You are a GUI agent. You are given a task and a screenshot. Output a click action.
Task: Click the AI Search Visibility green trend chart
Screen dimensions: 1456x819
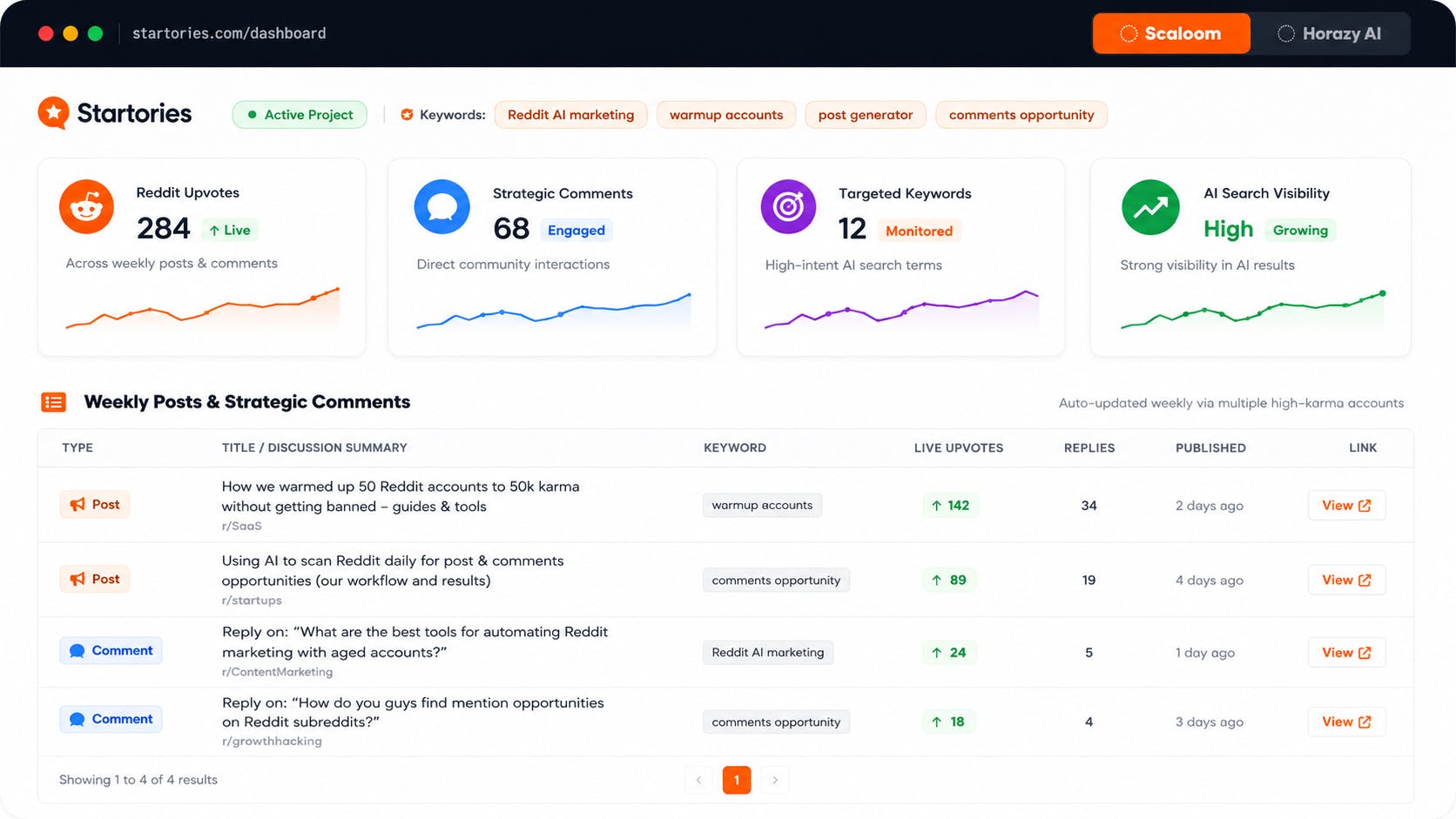pyautogui.click(x=1253, y=310)
